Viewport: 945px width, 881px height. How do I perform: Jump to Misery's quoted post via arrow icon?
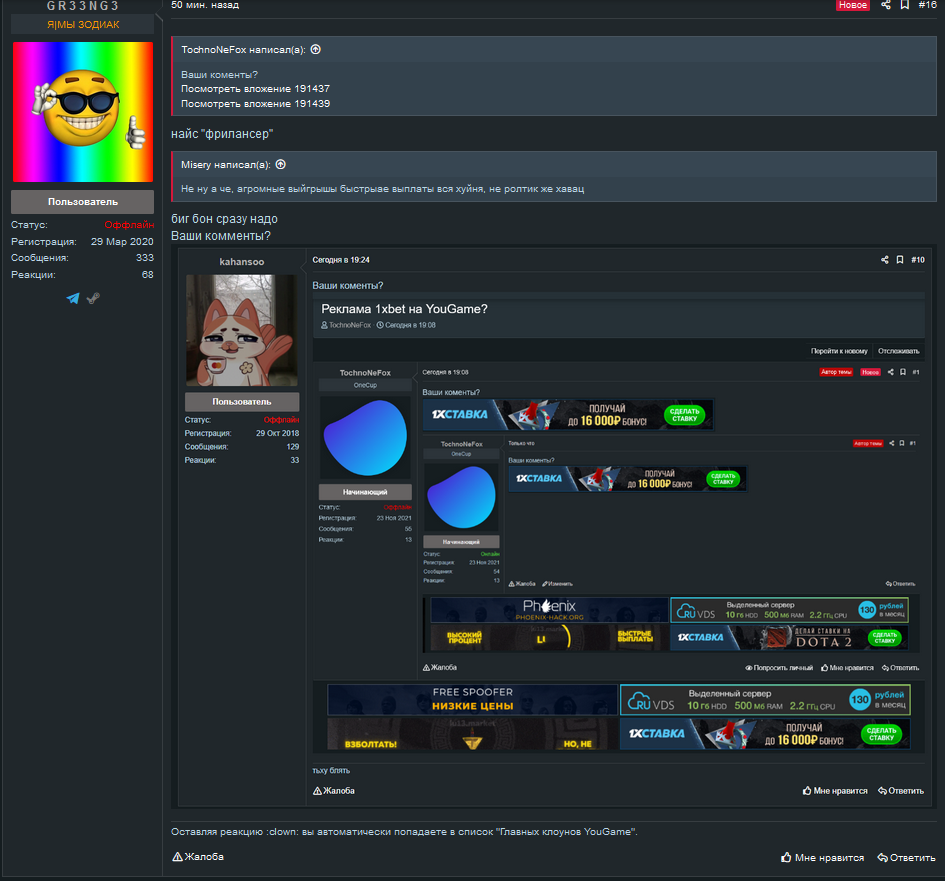(x=281, y=164)
